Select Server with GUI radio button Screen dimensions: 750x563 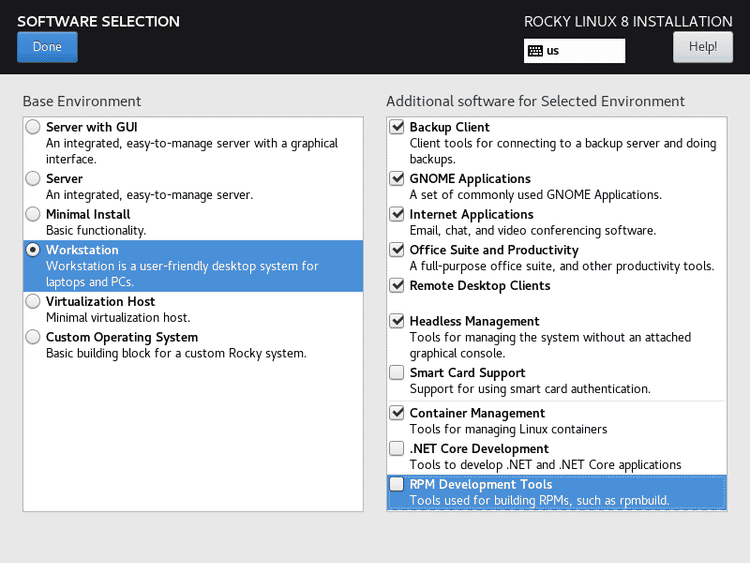(34, 127)
